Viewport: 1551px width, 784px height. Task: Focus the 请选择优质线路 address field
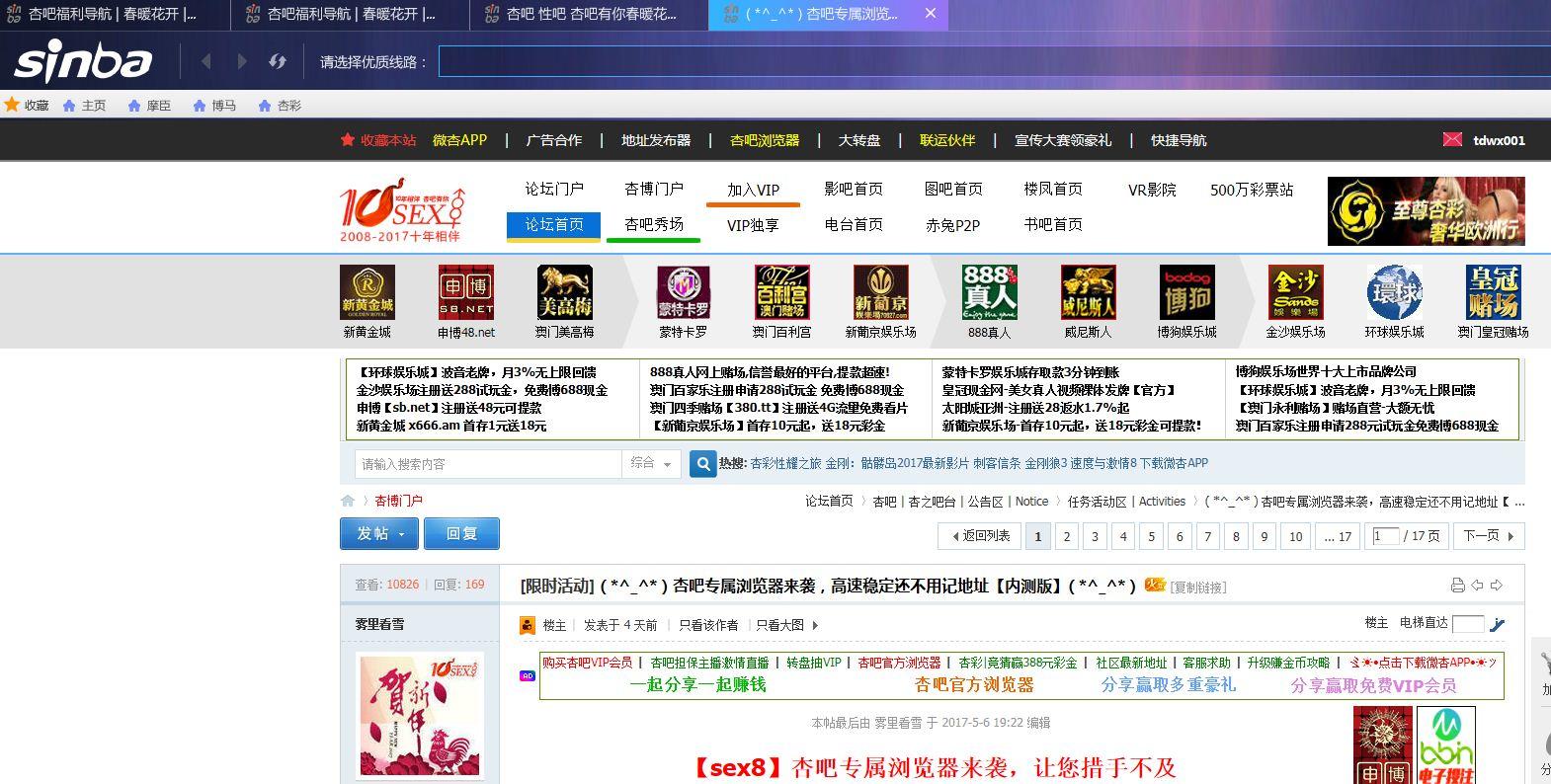(x=994, y=61)
